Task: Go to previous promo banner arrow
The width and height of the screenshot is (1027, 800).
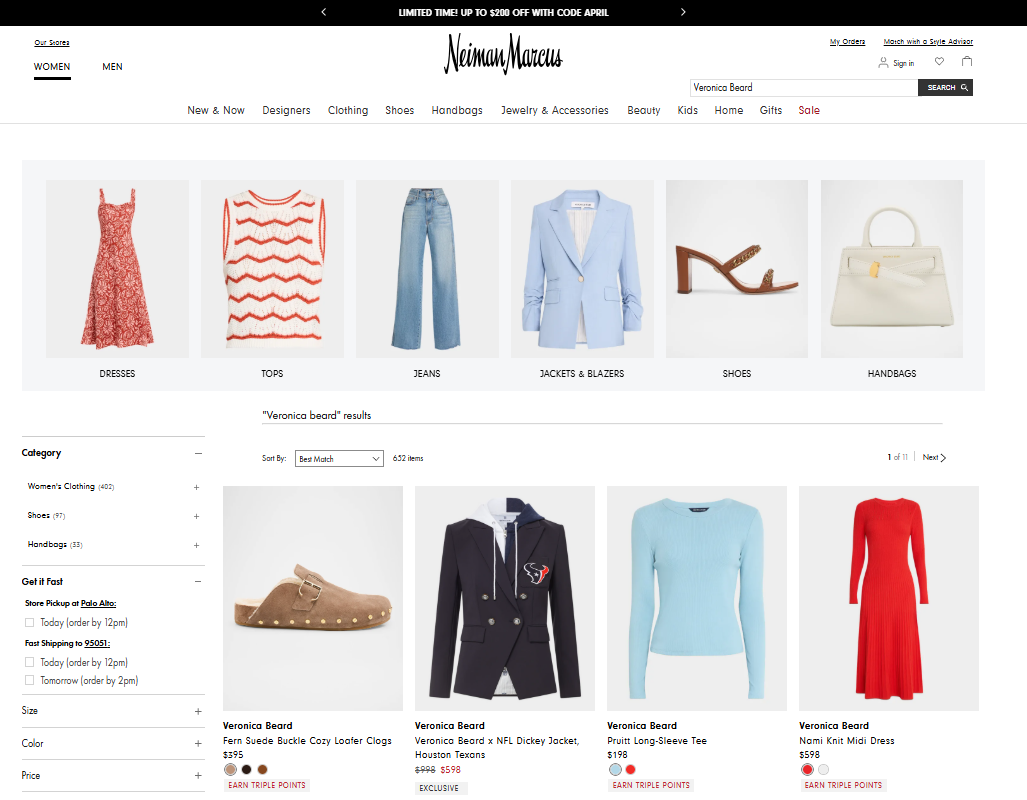Action: click(x=323, y=12)
